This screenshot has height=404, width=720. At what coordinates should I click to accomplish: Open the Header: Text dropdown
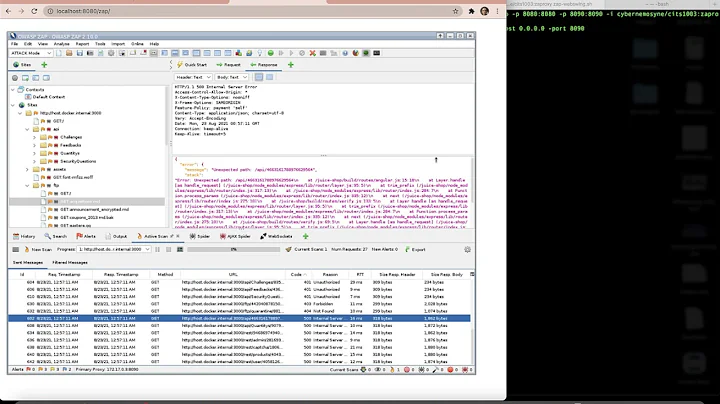(193, 77)
